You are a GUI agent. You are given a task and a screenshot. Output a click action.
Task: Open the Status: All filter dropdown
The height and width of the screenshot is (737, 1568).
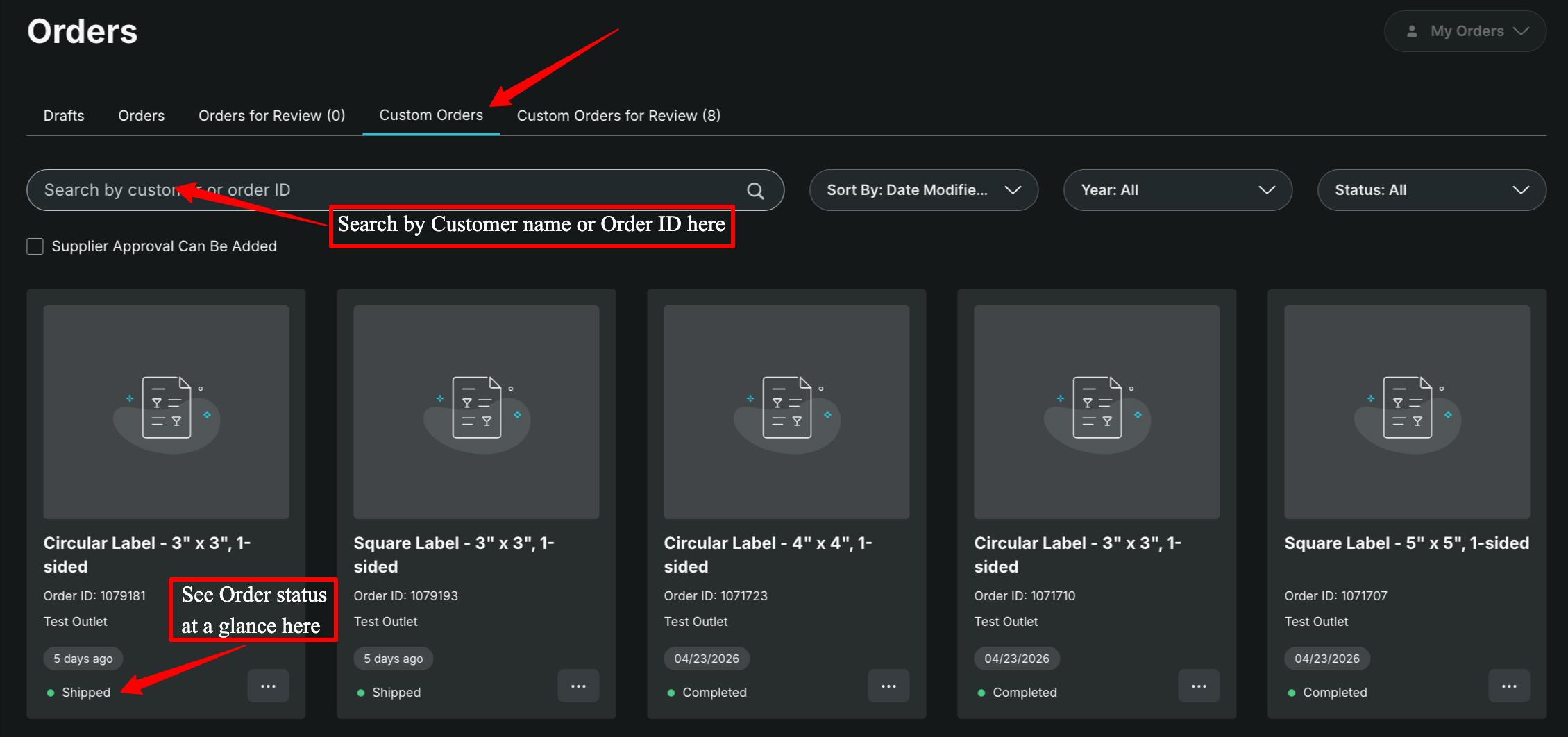(1432, 190)
